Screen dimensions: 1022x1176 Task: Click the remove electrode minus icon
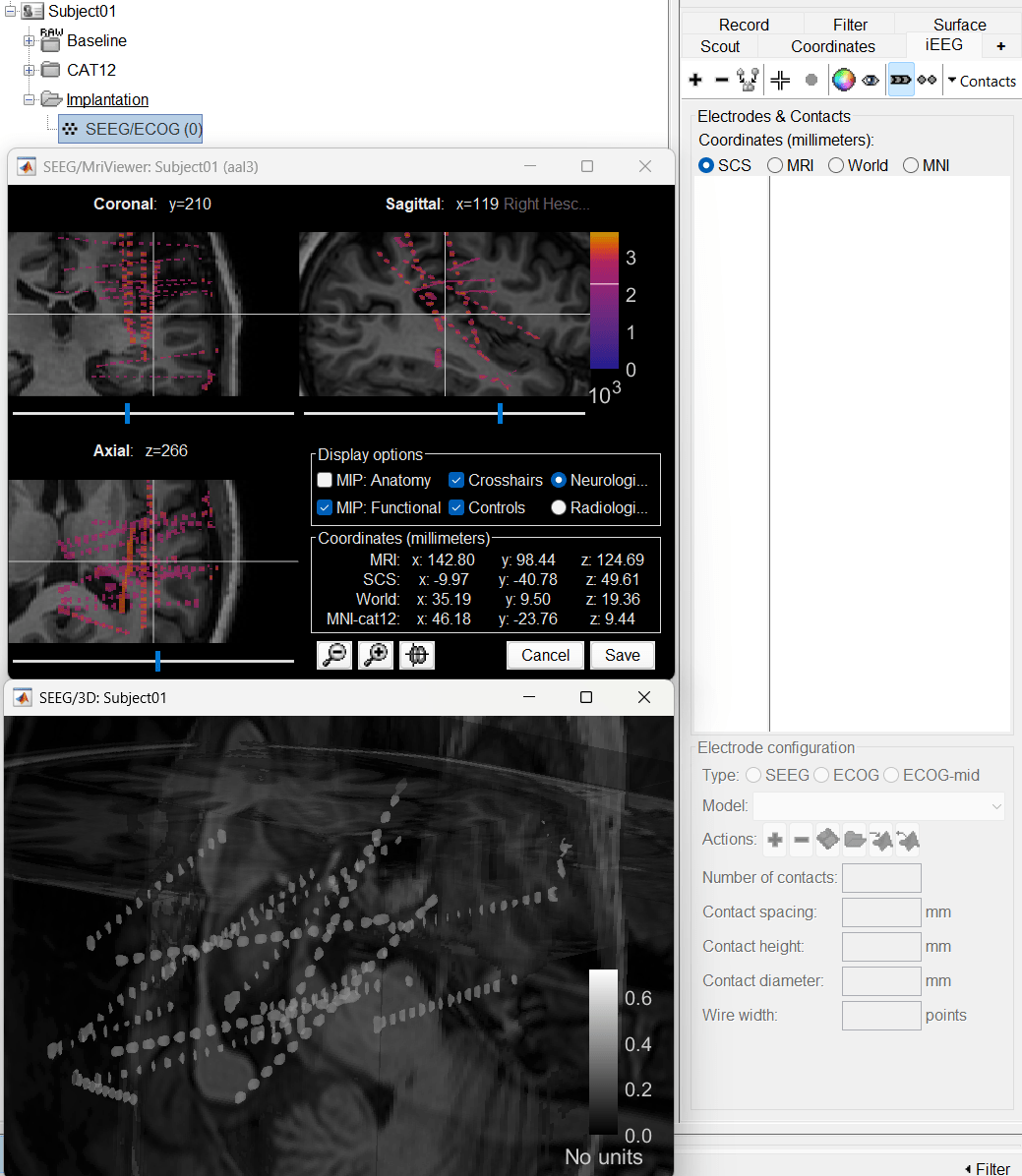(721, 81)
